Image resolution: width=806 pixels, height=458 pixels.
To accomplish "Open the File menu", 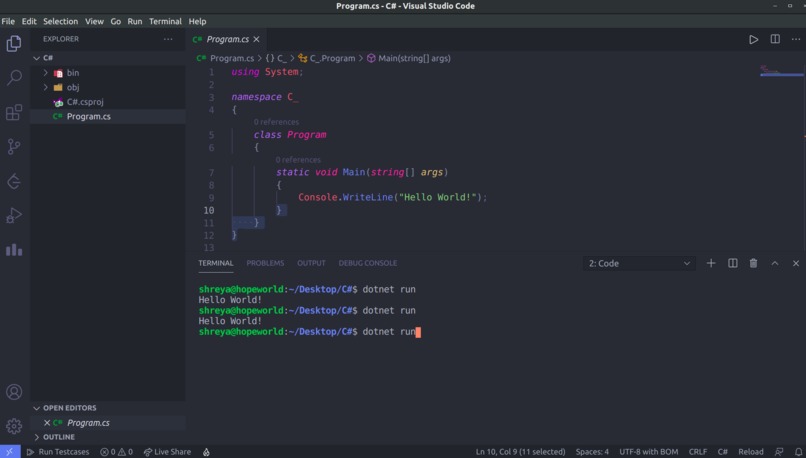I will pos(8,21).
